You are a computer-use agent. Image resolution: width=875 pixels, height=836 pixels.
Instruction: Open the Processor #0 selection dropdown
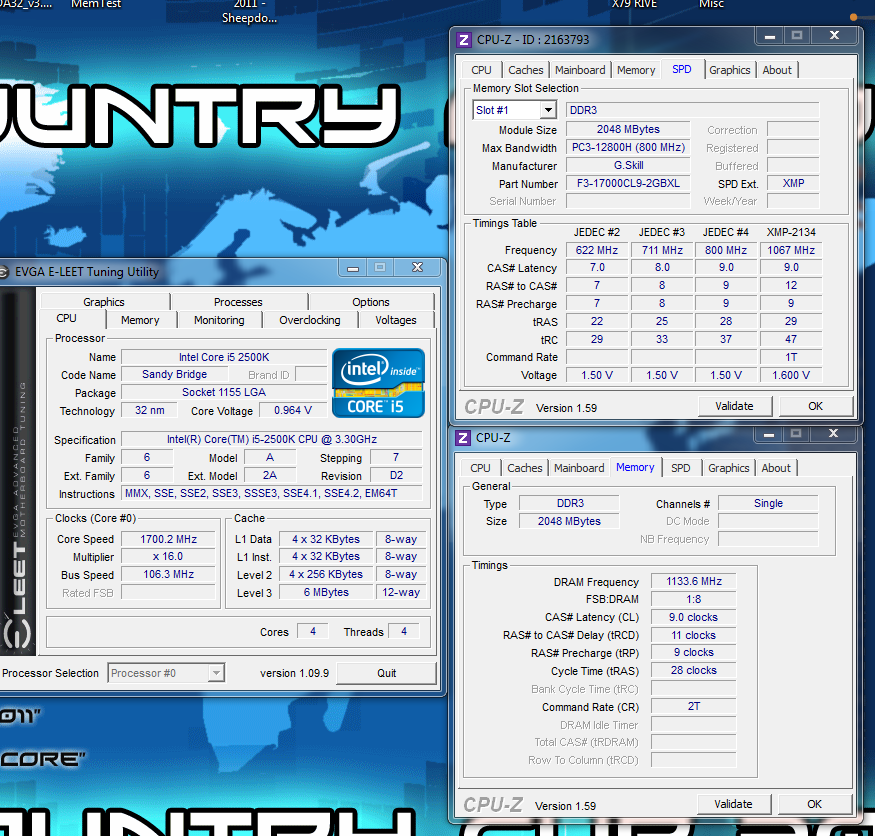[x=216, y=673]
